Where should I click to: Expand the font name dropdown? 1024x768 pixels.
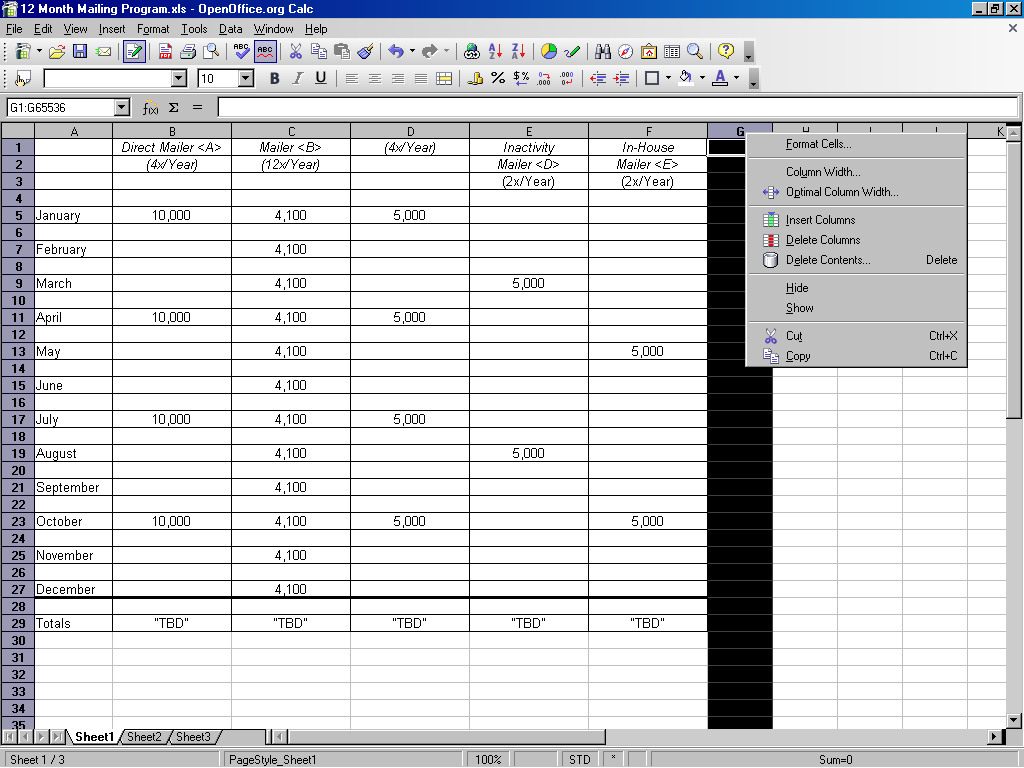pyautogui.click(x=179, y=78)
